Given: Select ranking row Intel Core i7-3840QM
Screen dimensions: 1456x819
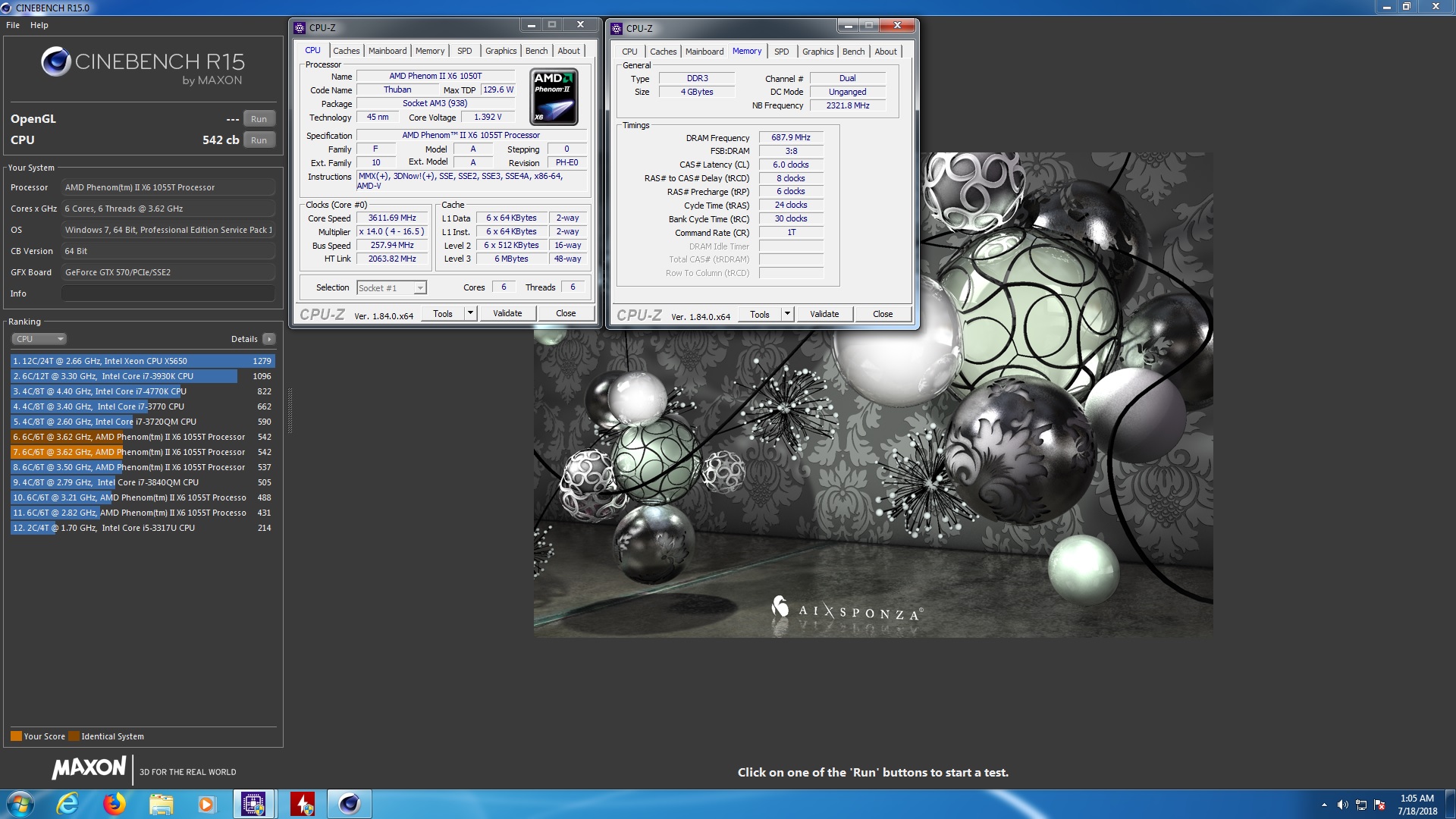Looking at the screenshot, I should 143,482.
